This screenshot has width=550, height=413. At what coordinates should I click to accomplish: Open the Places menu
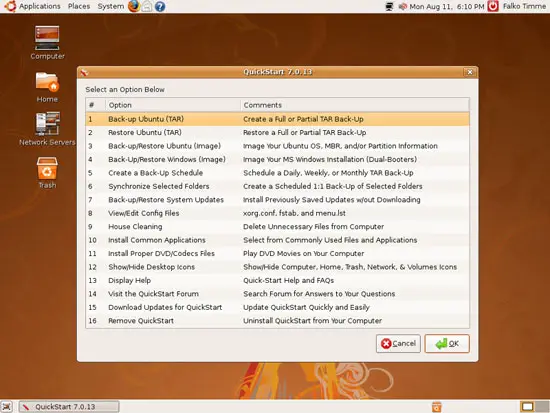point(79,6)
